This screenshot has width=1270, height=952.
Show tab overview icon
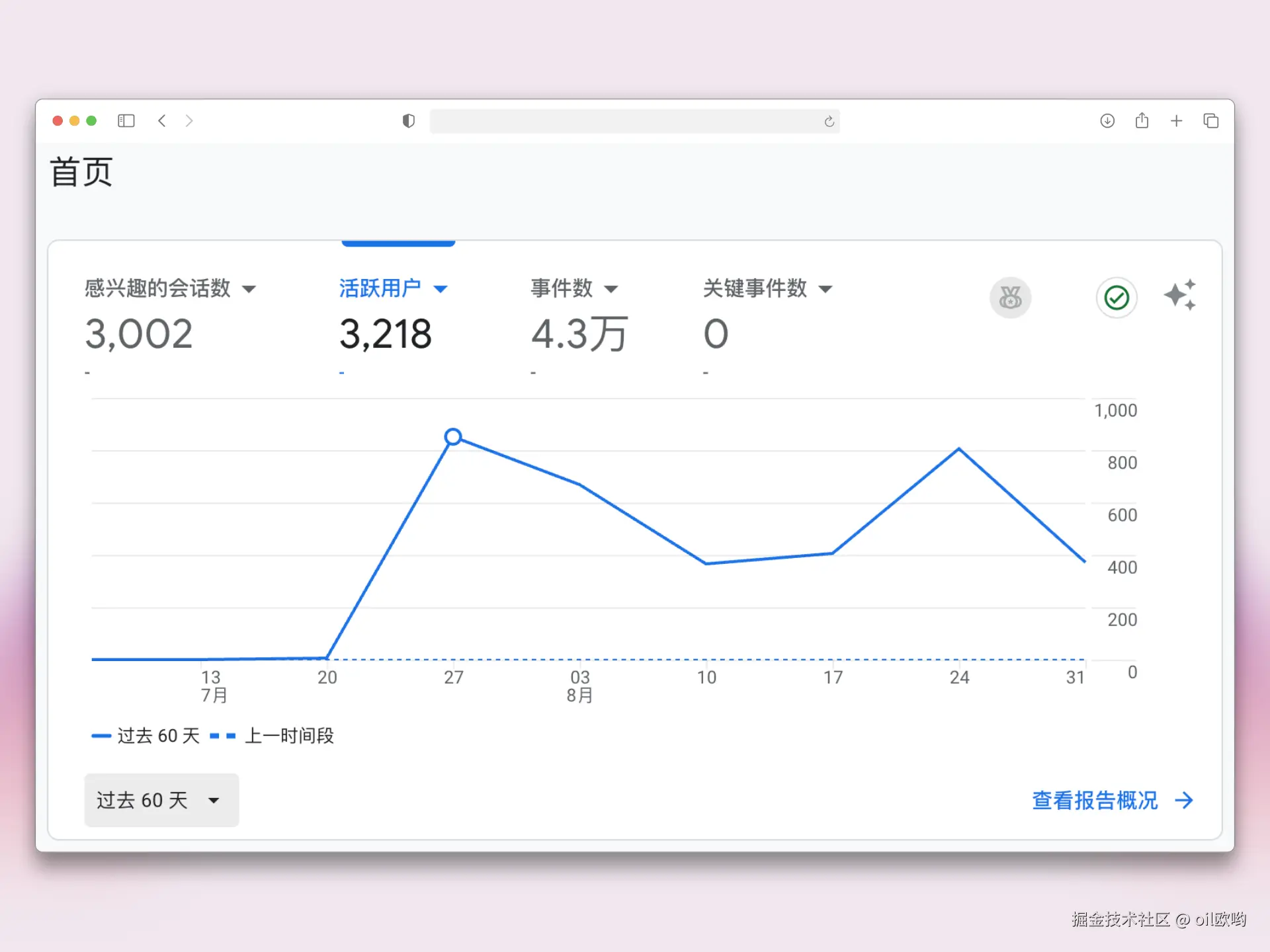point(1210,121)
